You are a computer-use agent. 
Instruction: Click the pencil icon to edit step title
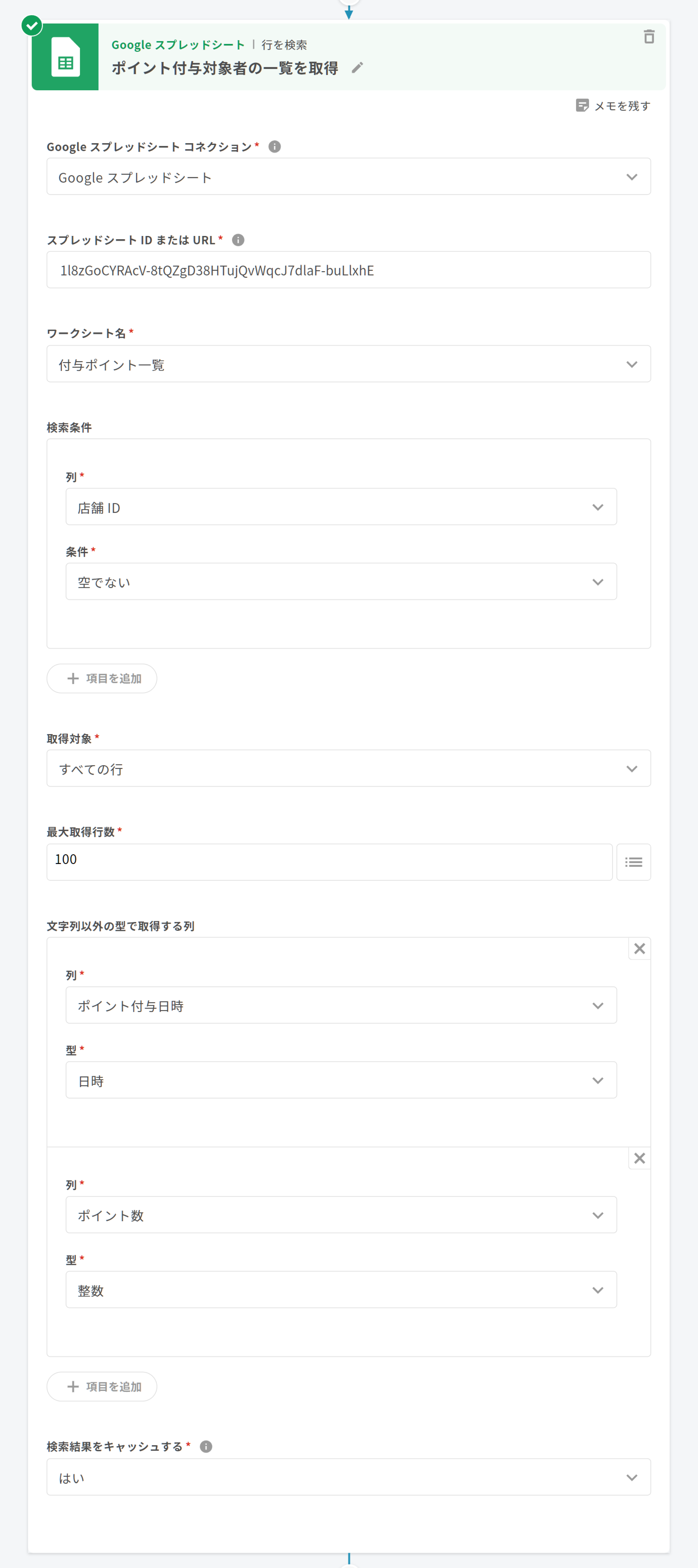coord(357,68)
